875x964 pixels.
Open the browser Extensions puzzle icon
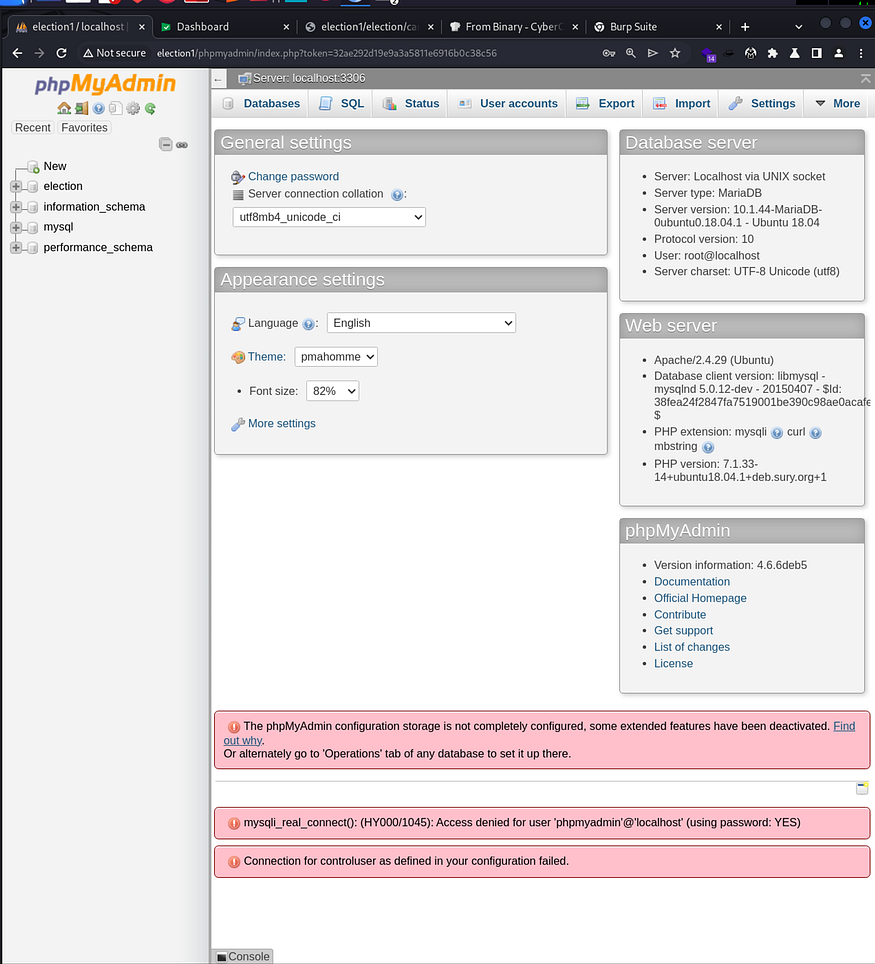tap(773, 53)
